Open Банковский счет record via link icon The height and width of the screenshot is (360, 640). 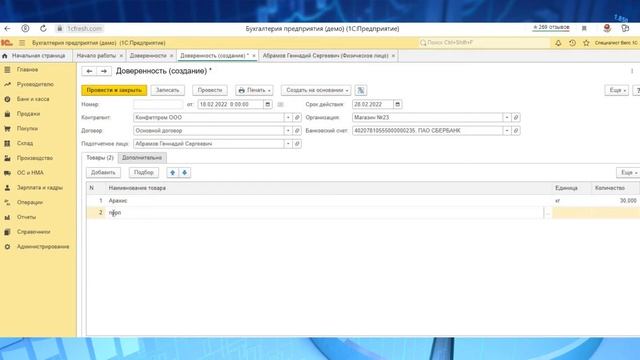[516, 131]
